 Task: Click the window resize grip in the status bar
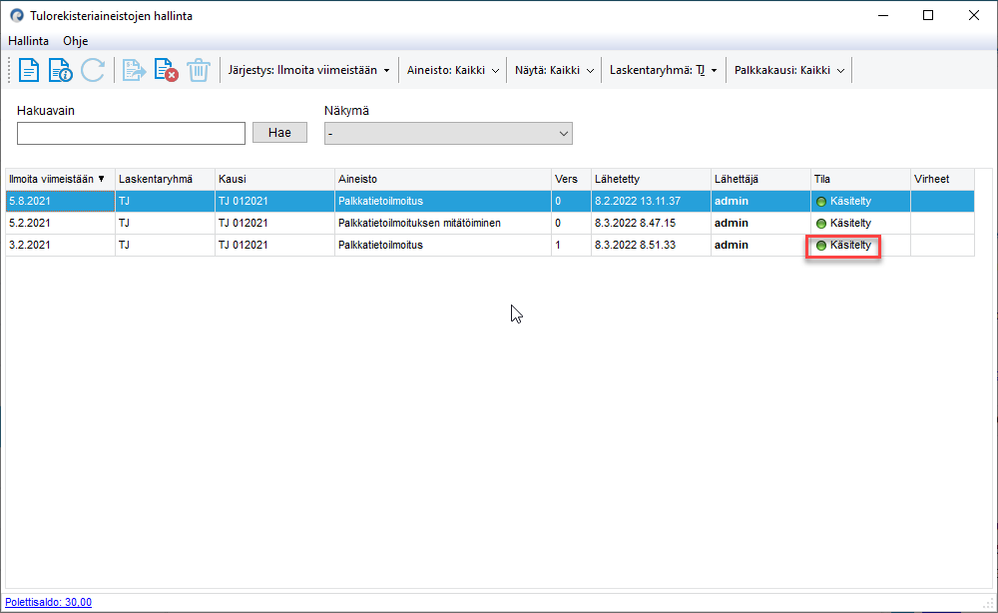point(988,603)
